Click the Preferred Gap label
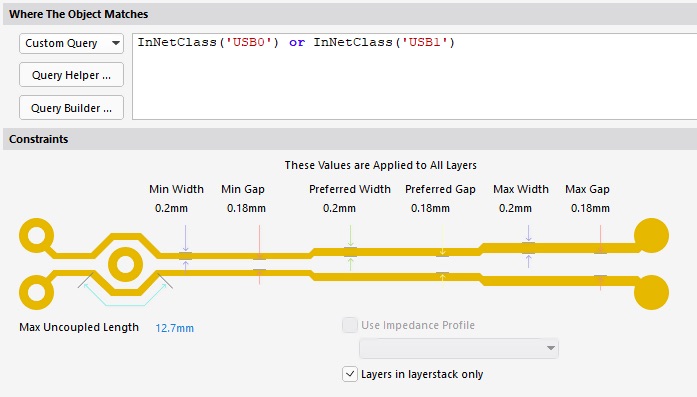The height and width of the screenshot is (397, 697). point(440,189)
